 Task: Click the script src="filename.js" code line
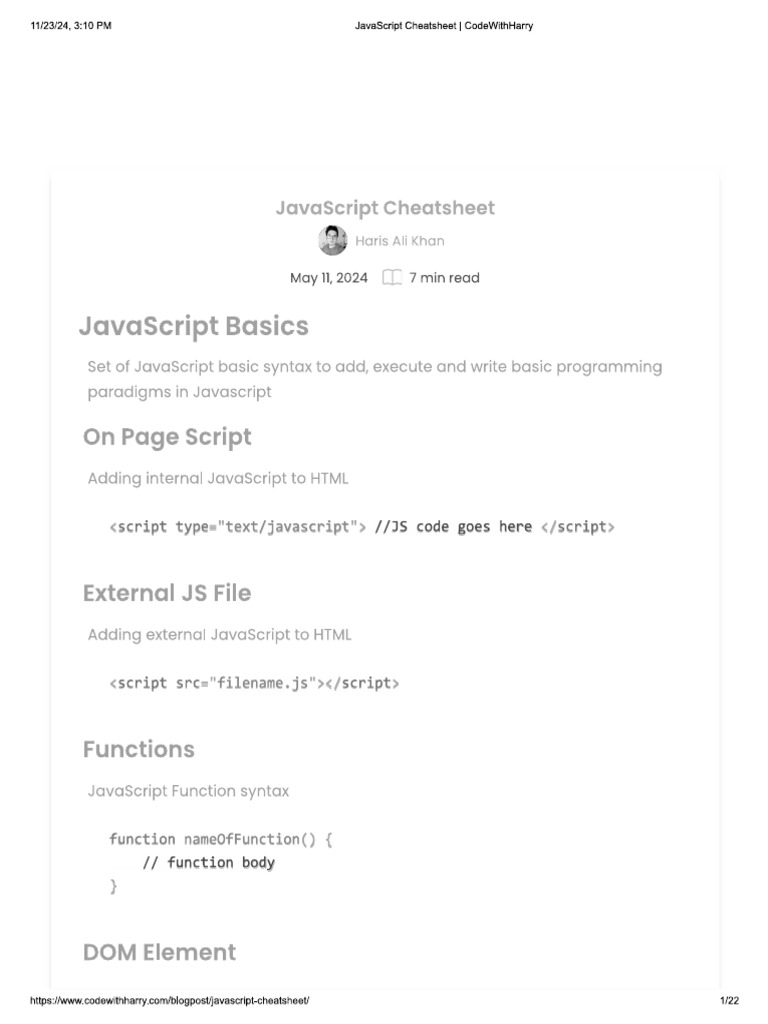pyautogui.click(x=254, y=683)
